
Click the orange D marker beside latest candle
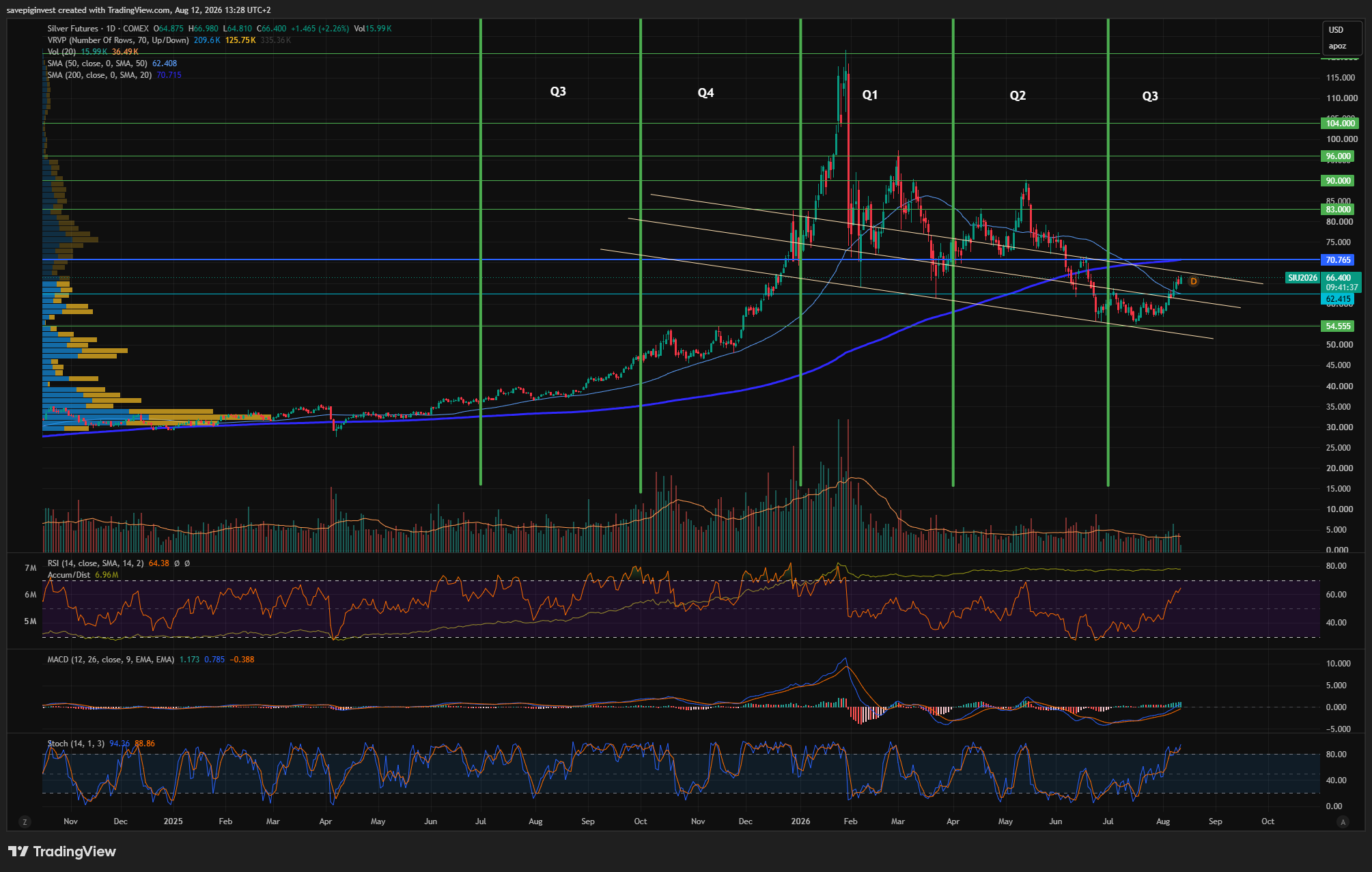coord(1194,281)
